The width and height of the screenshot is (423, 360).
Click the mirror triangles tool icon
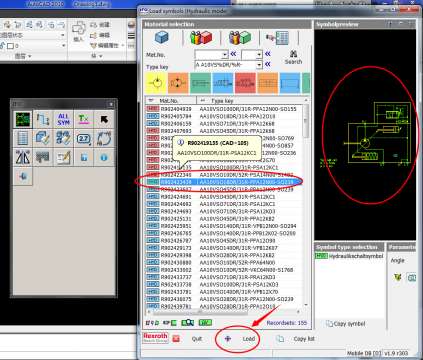point(23,157)
